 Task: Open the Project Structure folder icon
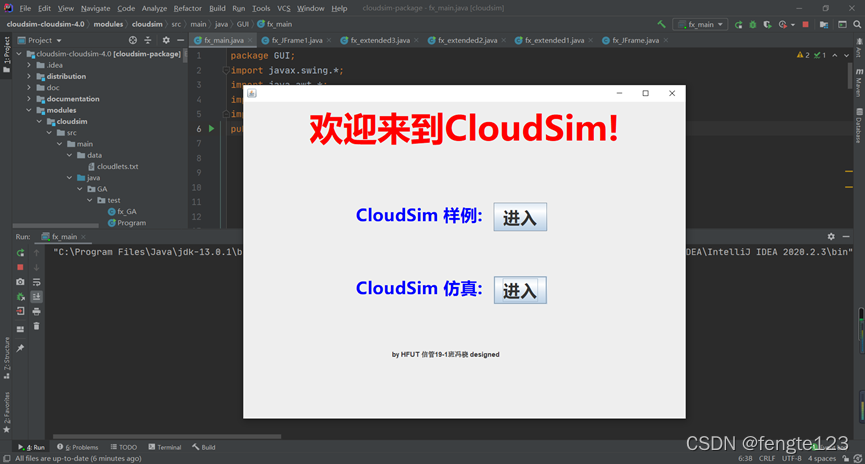tap(824, 24)
